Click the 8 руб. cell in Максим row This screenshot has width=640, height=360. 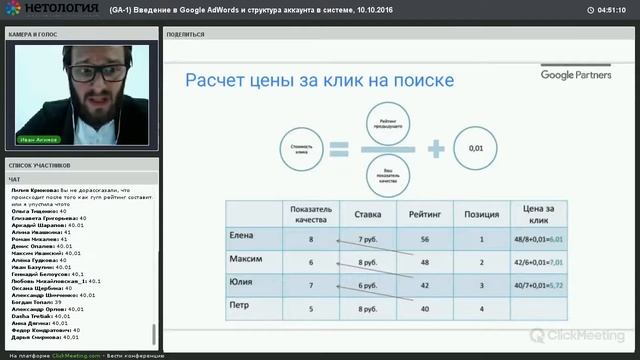[x=368, y=262]
